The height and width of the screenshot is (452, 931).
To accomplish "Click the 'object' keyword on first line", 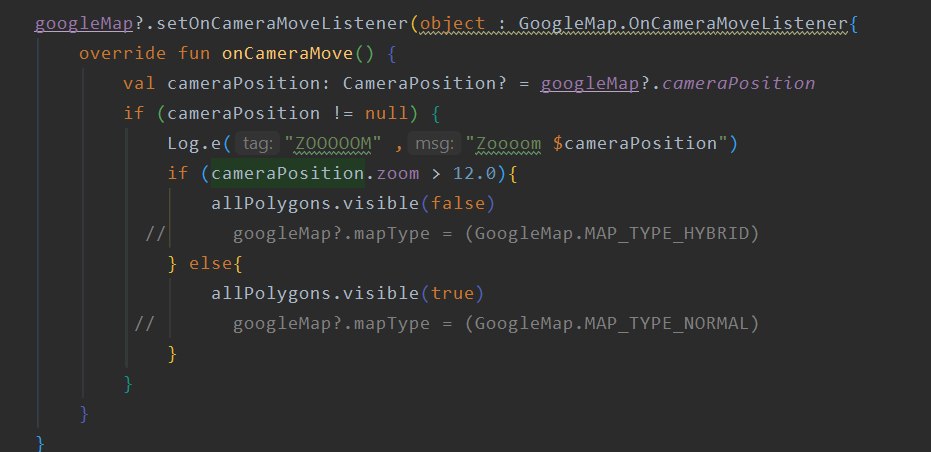I will click(x=452, y=23).
